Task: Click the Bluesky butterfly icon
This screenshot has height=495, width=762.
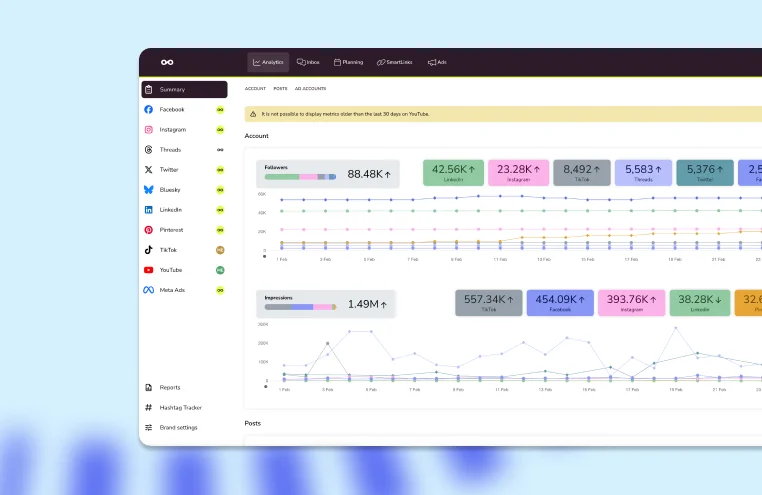Action: tap(148, 190)
